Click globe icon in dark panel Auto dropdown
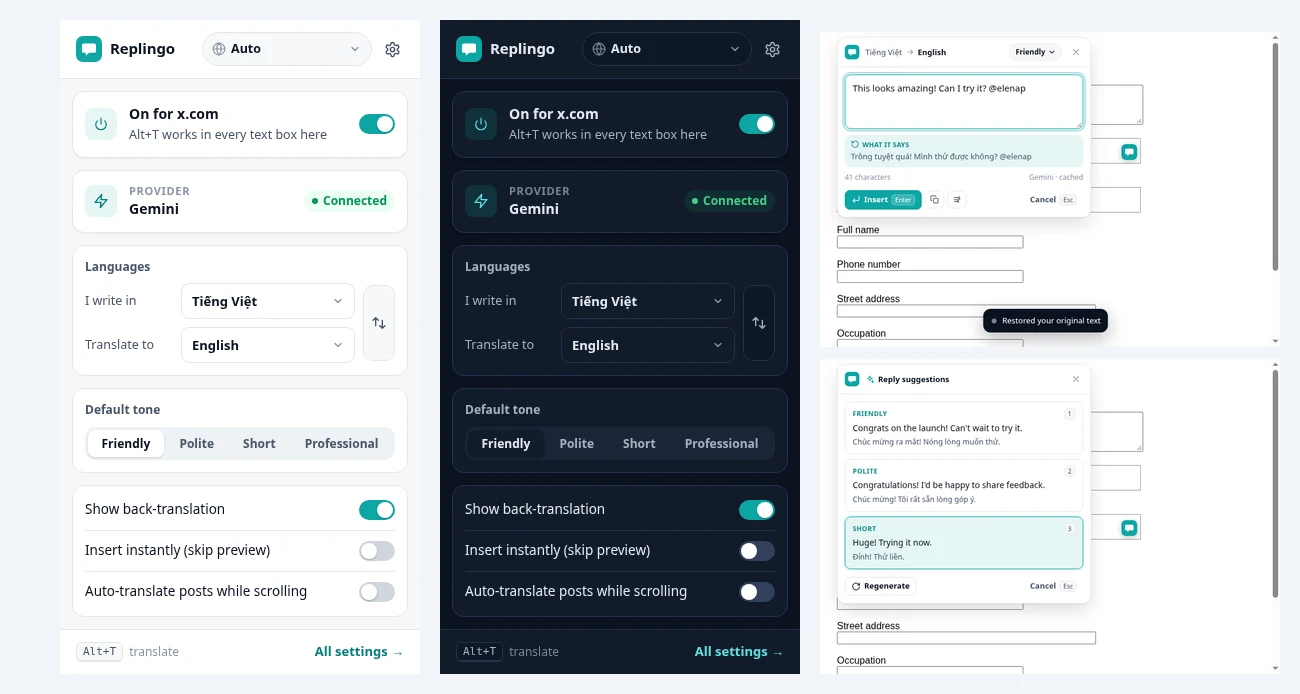Image resolution: width=1300 pixels, height=694 pixels. pos(599,49)
